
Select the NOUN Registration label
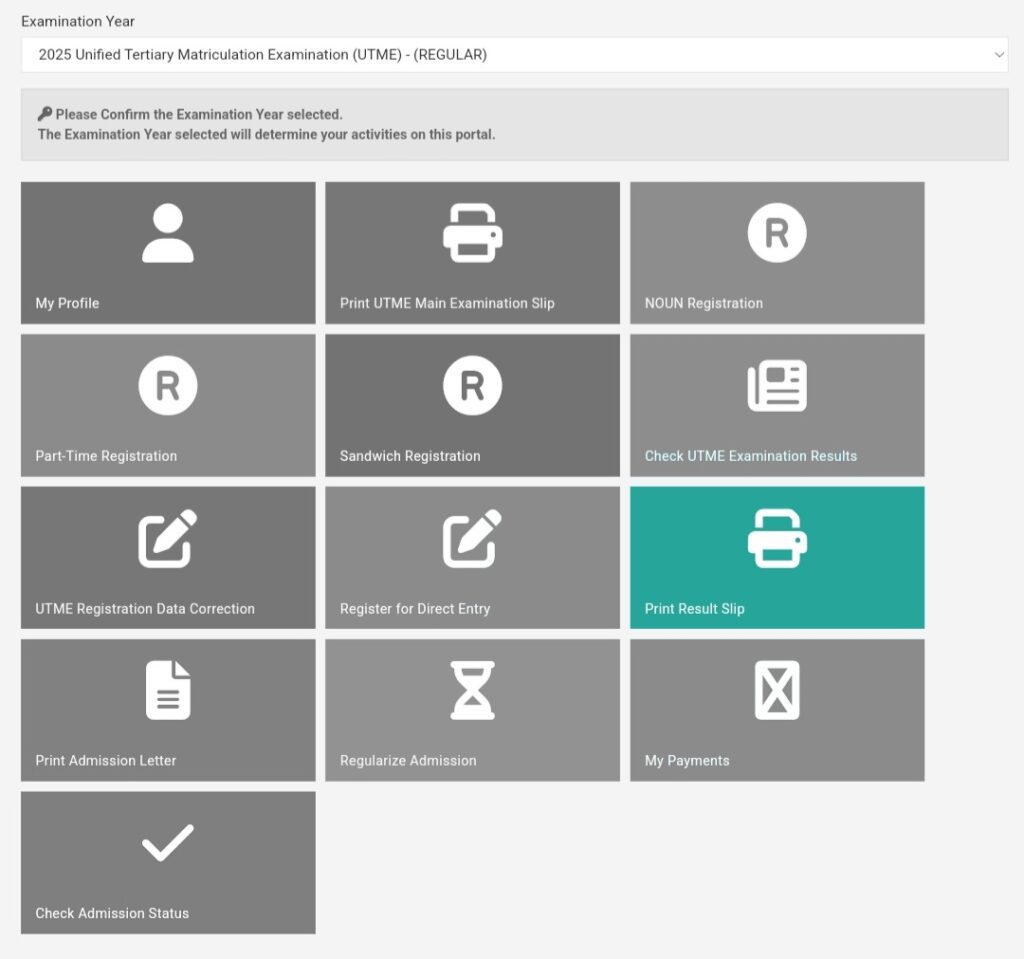703,303
